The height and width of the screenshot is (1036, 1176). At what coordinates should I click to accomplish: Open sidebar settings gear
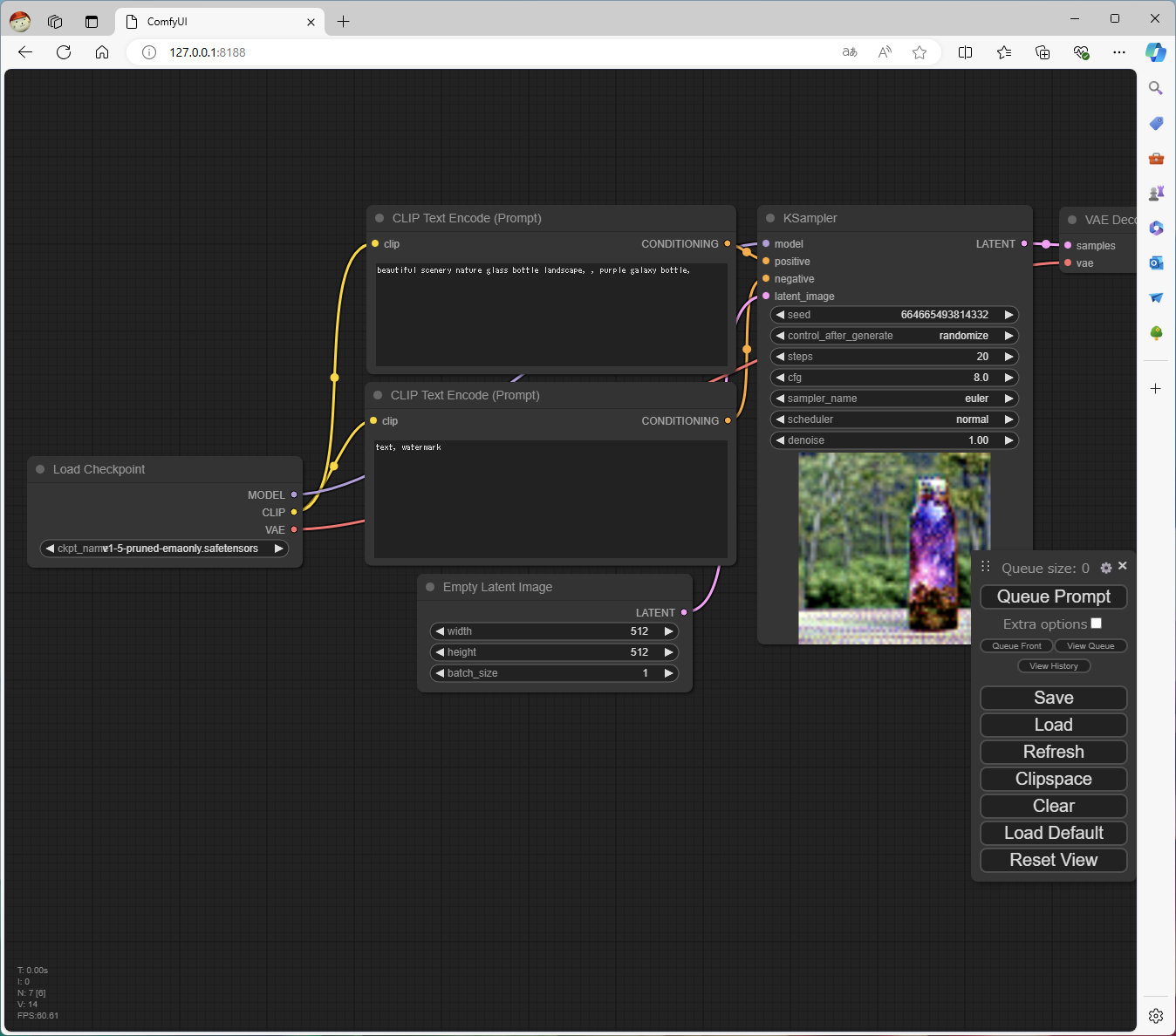tap(1156, 1016)
